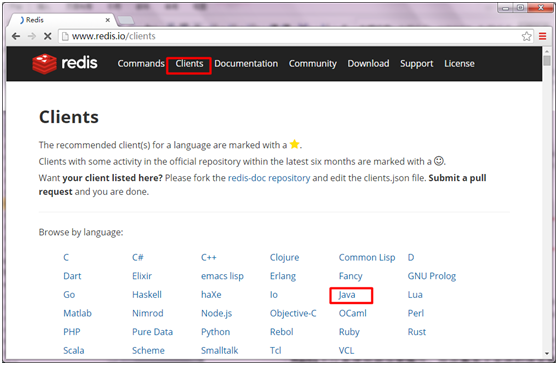Screen dimensions: 558x365
Task: Open the Dart clients link
Action: [72, 276]
